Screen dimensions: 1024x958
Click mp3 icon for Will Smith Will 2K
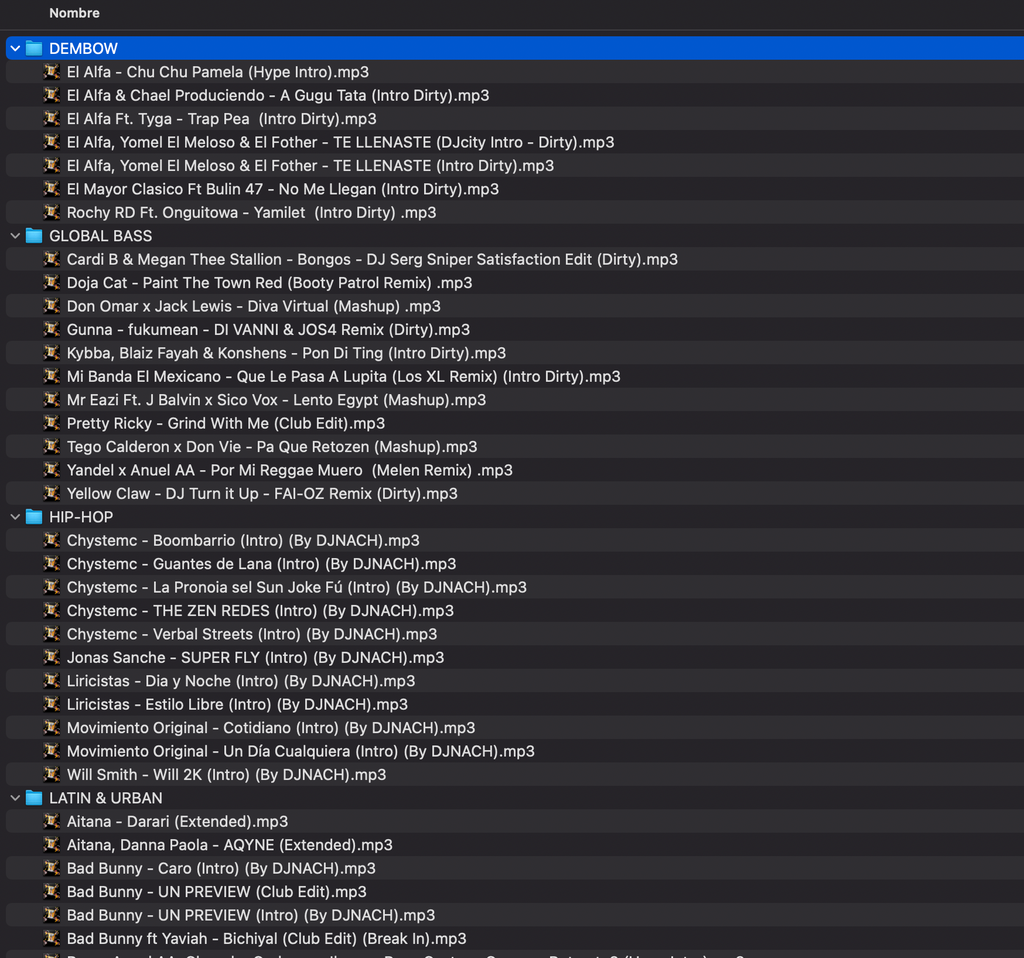coord(52,774)
